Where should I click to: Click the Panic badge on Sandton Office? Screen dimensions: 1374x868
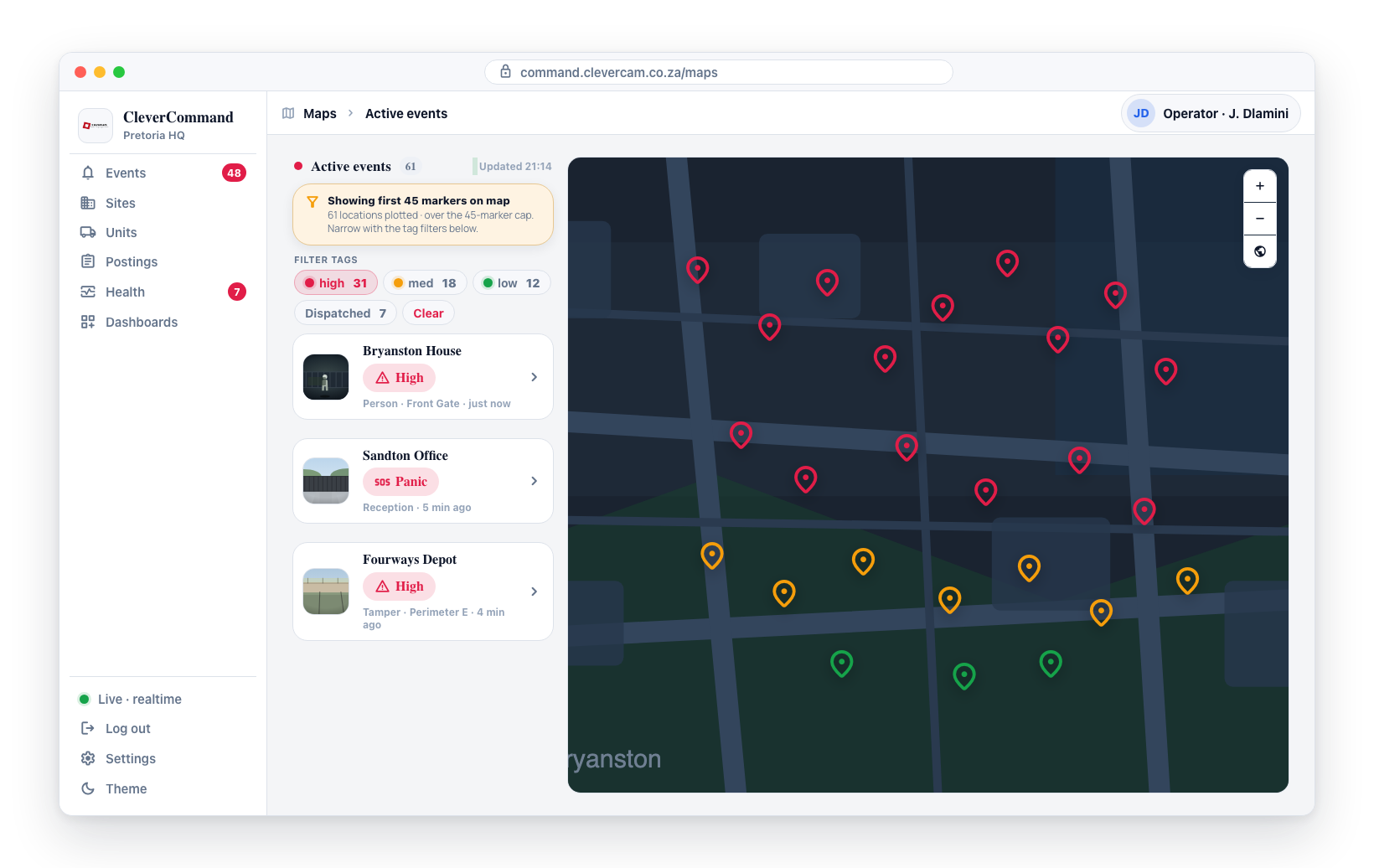(400, 482)
